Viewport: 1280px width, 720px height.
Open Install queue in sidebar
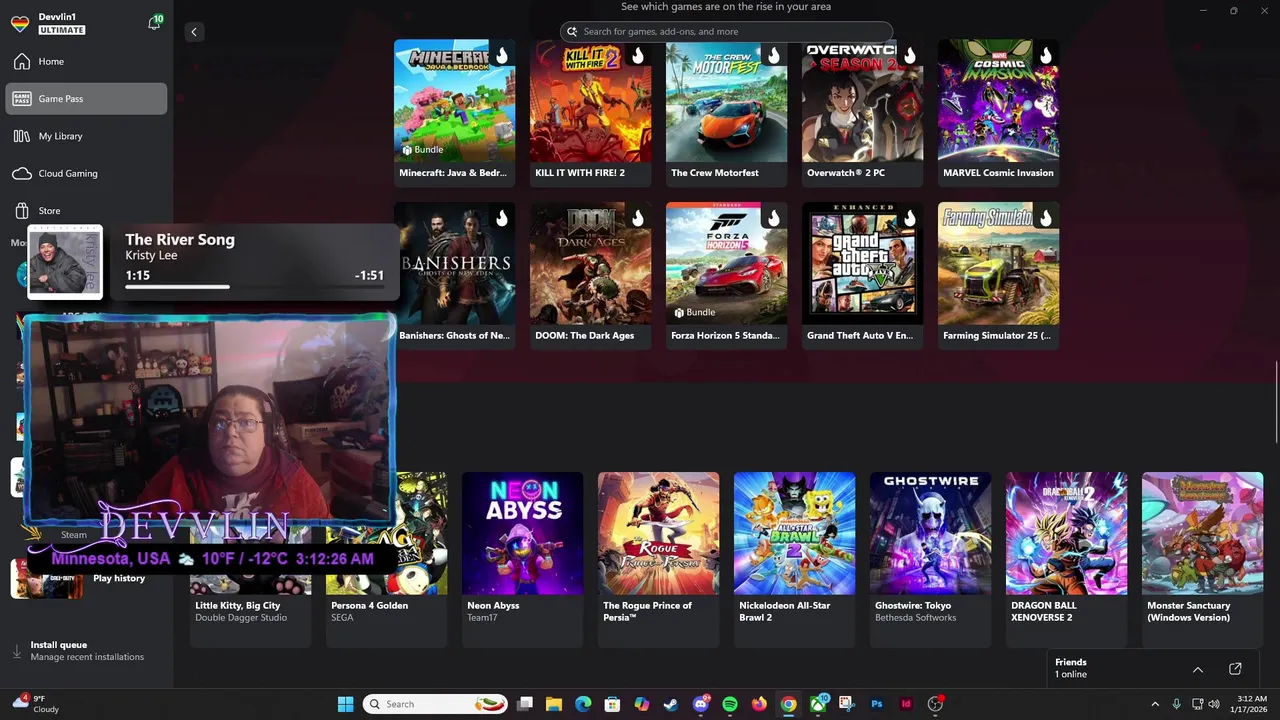[86, 651]
